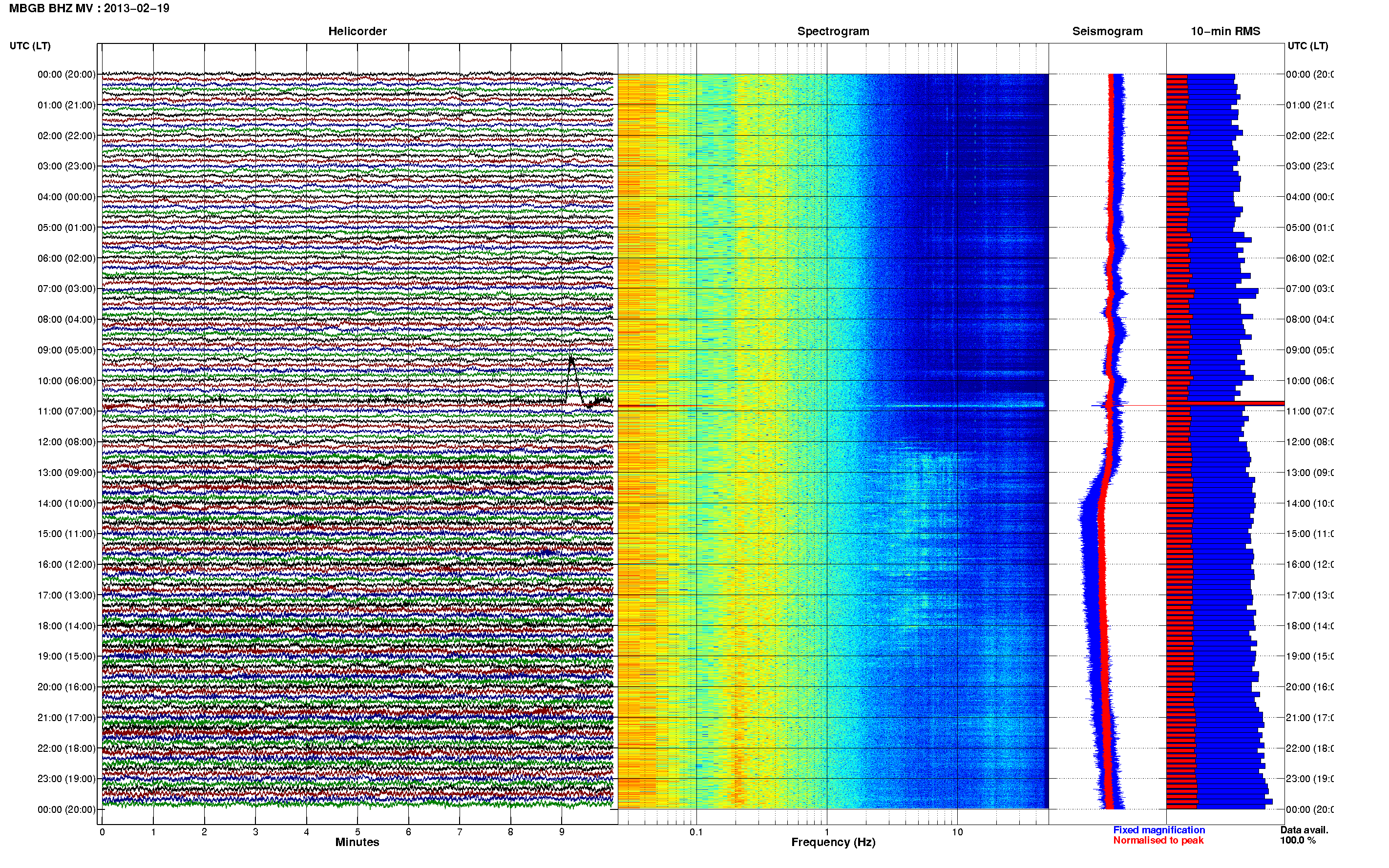Click the left '06:00 (02:00)' time label
This screenshot has height=868, width=1389.
[x=66, y=258]
